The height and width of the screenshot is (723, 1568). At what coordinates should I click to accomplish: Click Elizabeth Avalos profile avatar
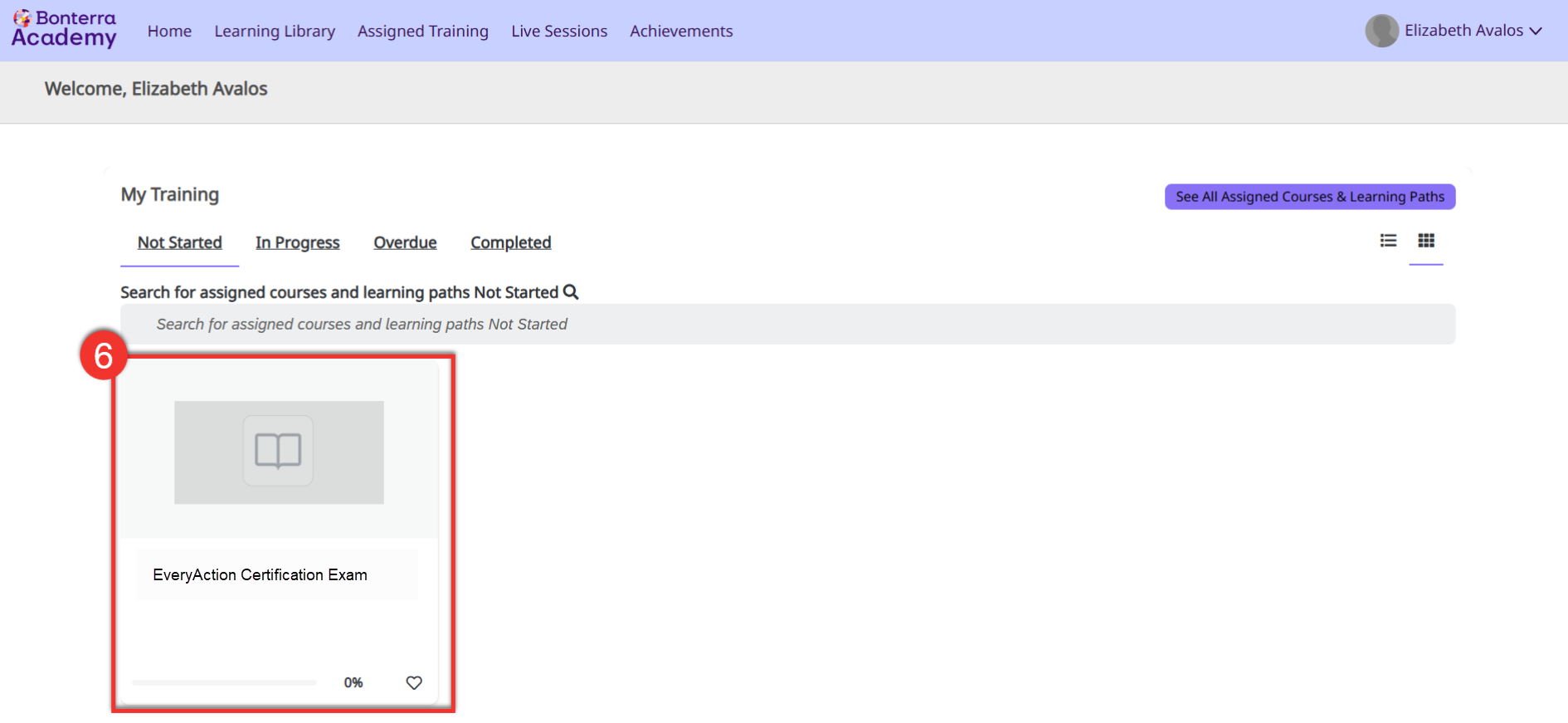click(1382, 31)
